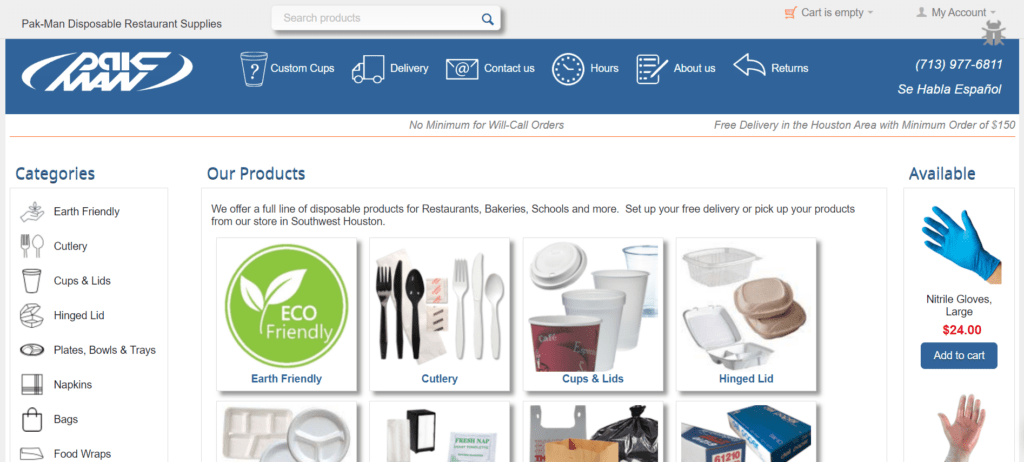Open Hours via the clock icon
Image resolution: width=1024 pixels, height=462 pixels.
pyautogui.click(x=568, y=69)
